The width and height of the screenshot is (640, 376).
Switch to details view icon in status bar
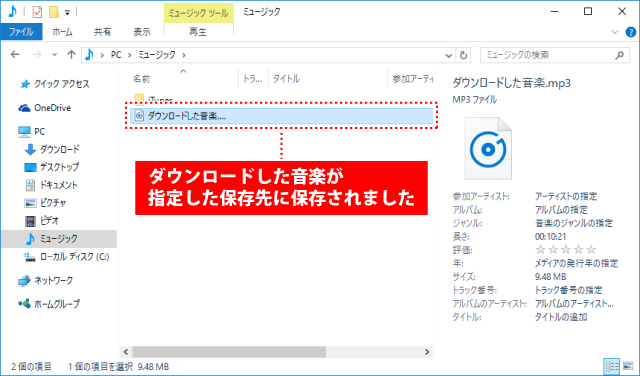click(611, 367)
